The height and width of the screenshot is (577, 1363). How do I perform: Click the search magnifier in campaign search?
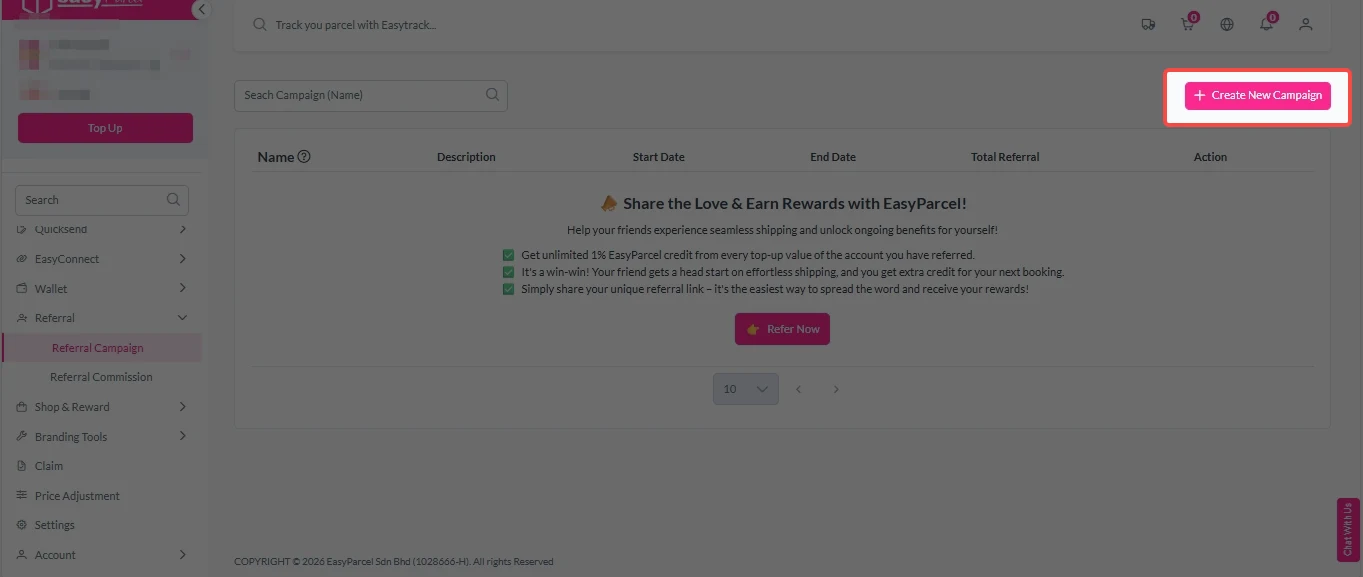492,95
